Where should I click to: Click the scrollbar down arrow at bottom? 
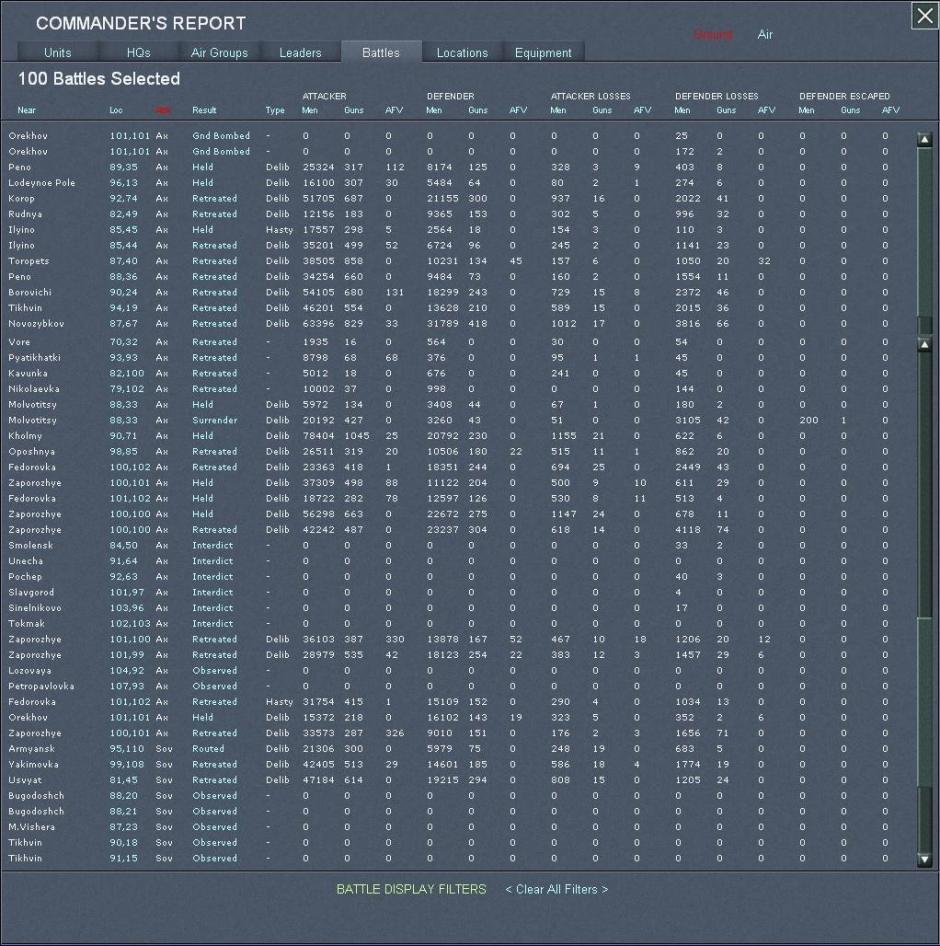pos(924,859)
